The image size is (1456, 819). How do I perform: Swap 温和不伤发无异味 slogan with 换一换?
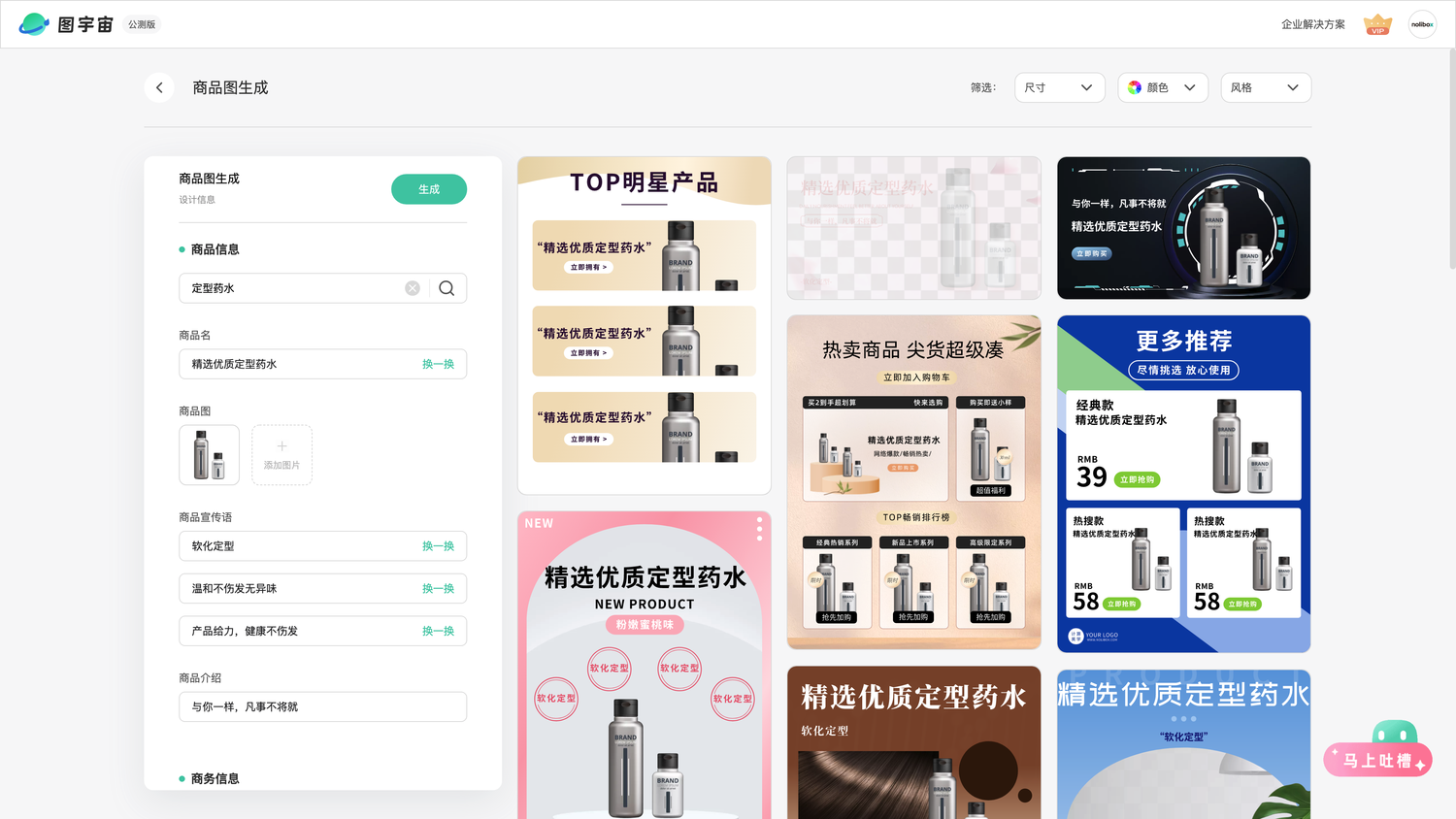[x=438, y=589]
